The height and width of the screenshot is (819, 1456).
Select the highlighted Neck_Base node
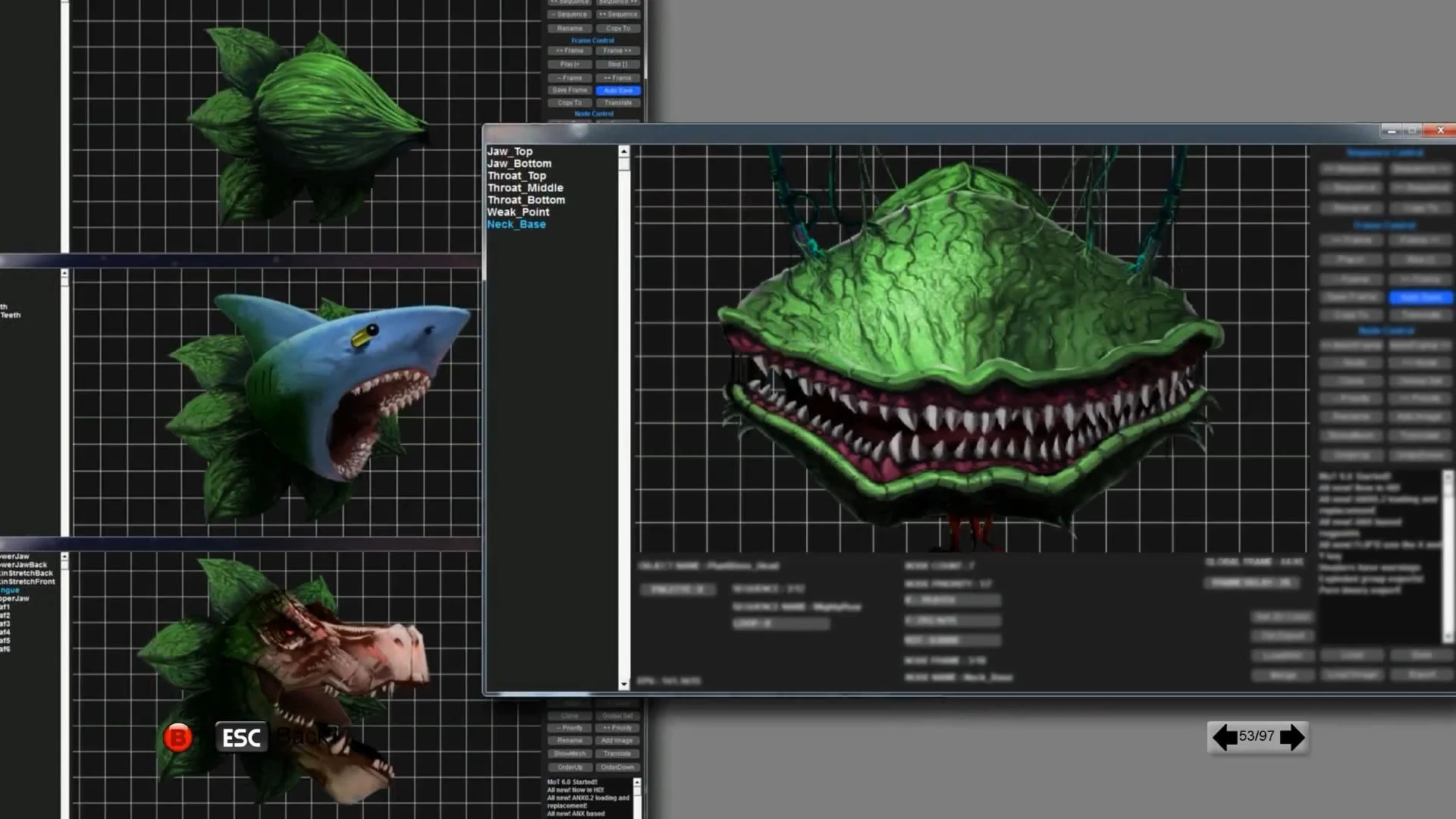click(516, 224)
